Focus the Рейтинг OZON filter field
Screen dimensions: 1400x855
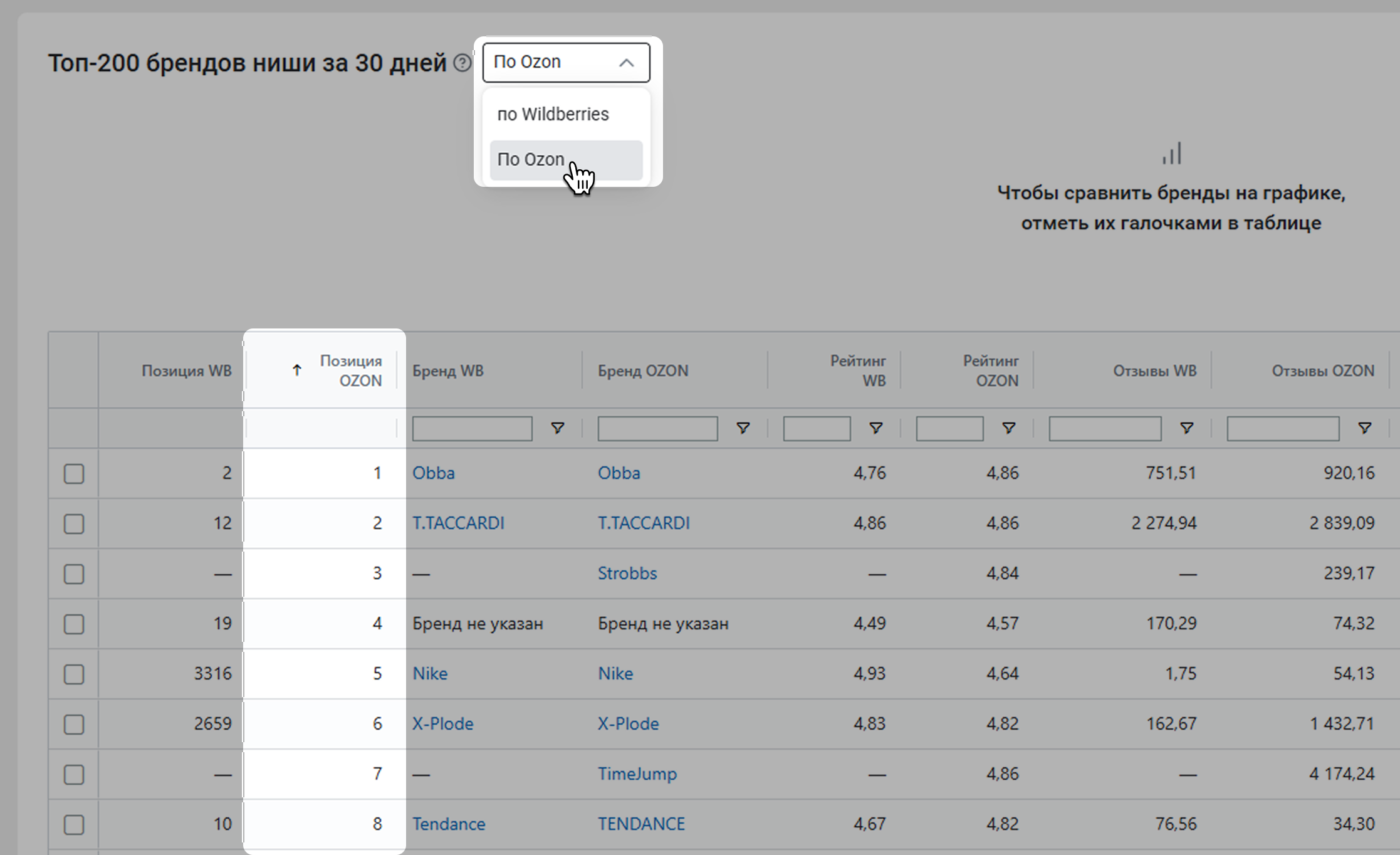click(949, 429)
